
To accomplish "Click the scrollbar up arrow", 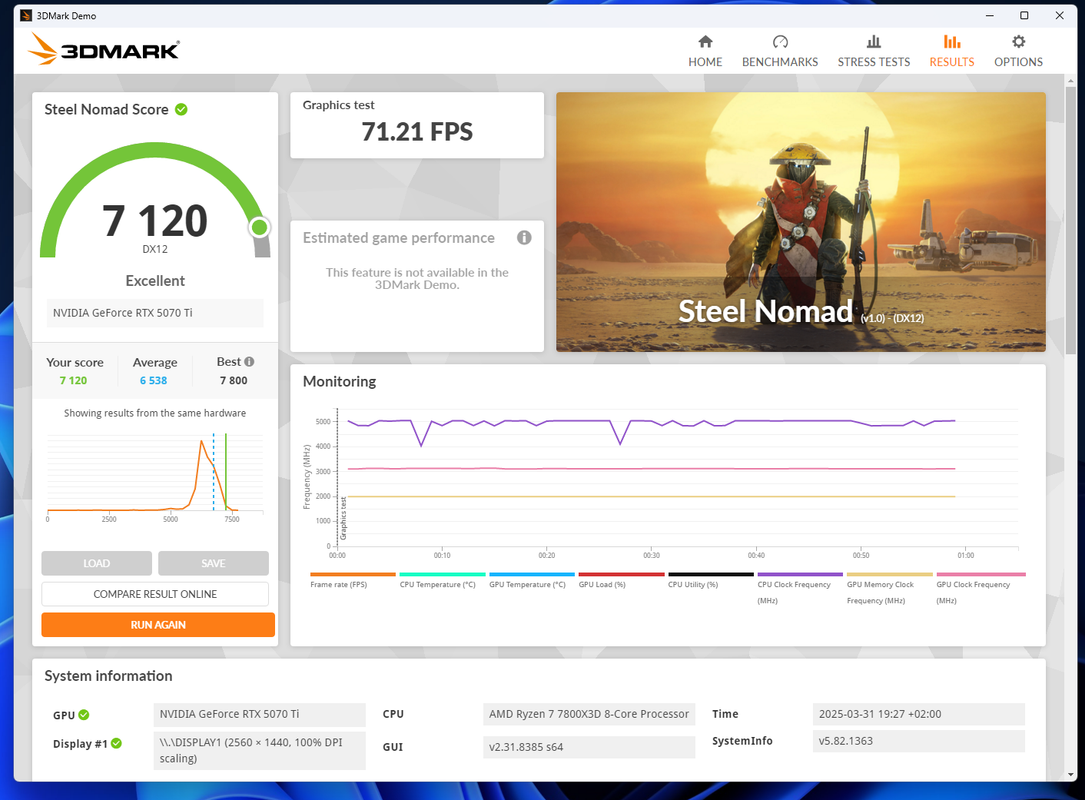I will click(x=1071, y=80).
